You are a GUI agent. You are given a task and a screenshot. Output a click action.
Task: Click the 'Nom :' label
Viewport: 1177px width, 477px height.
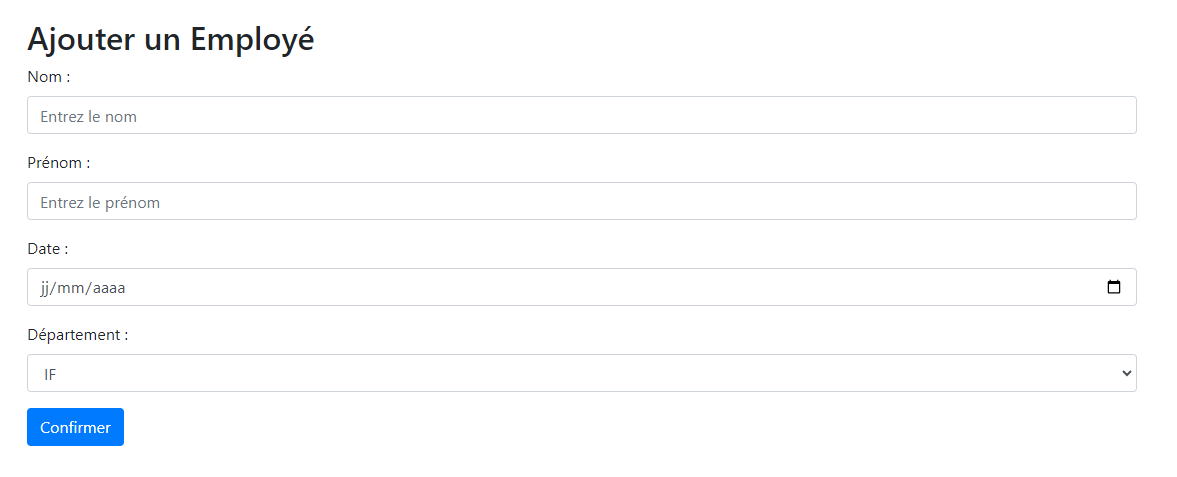tap(48, 77)
